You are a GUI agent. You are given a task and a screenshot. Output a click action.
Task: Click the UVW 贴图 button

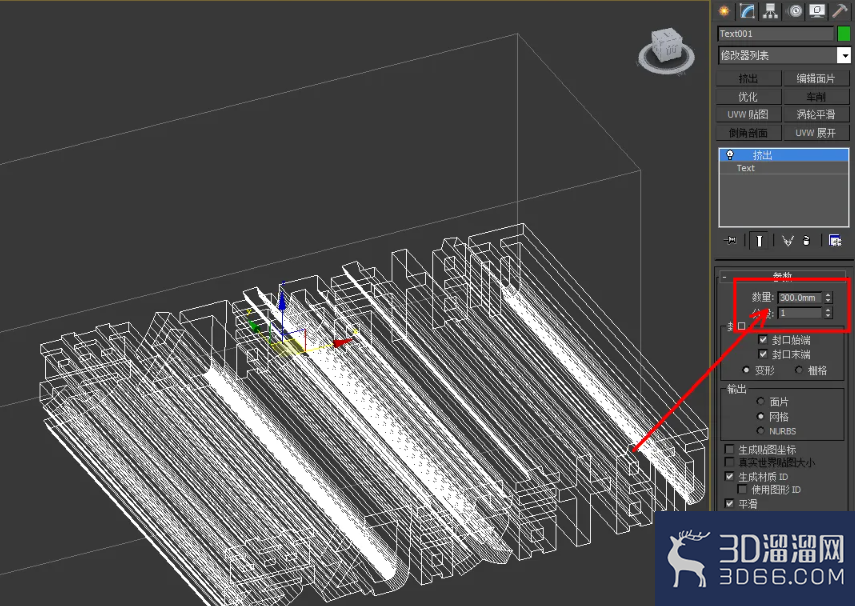tap(748, 115)
